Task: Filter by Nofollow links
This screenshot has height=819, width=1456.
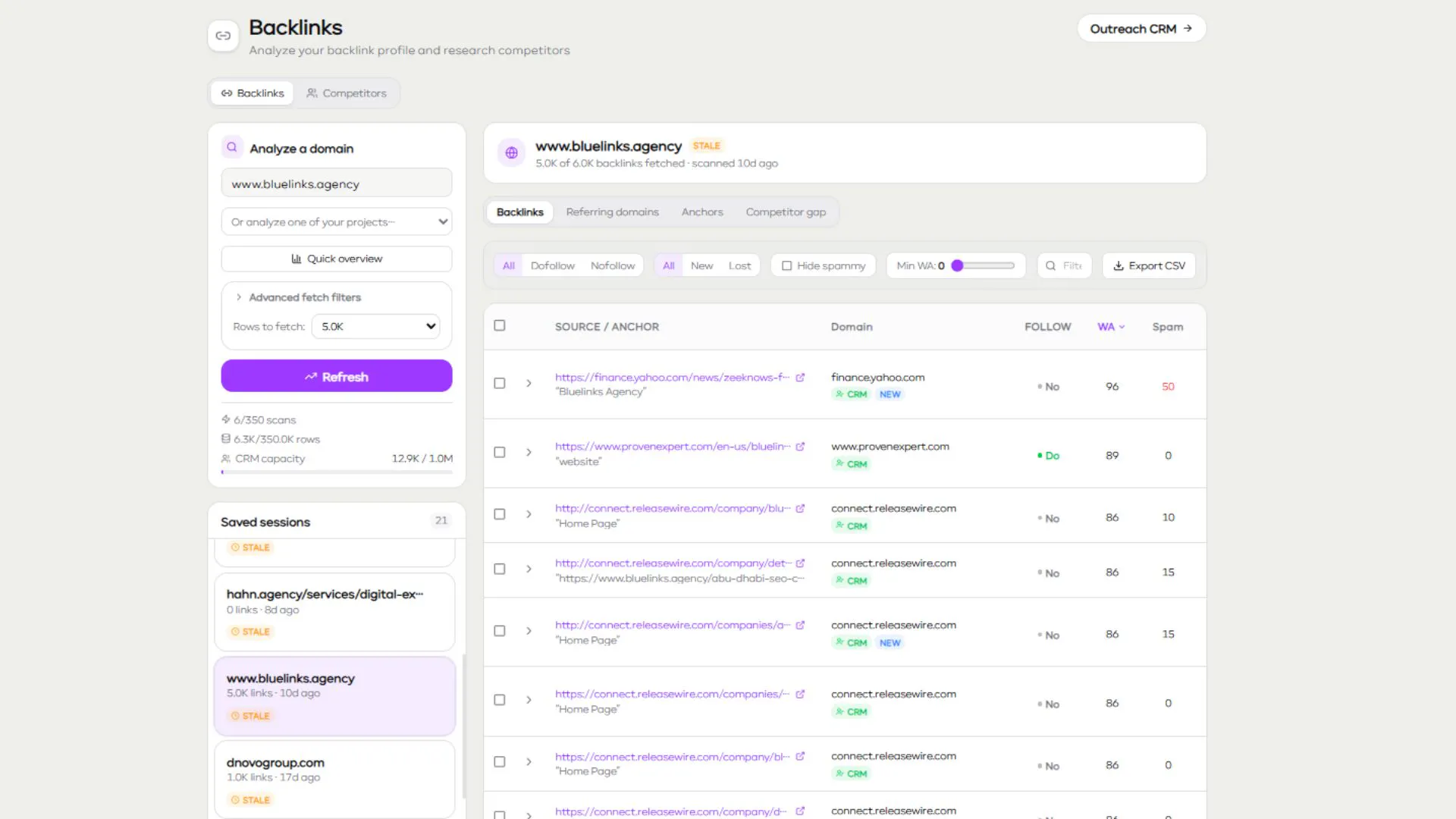Action: tap(613, 266)
